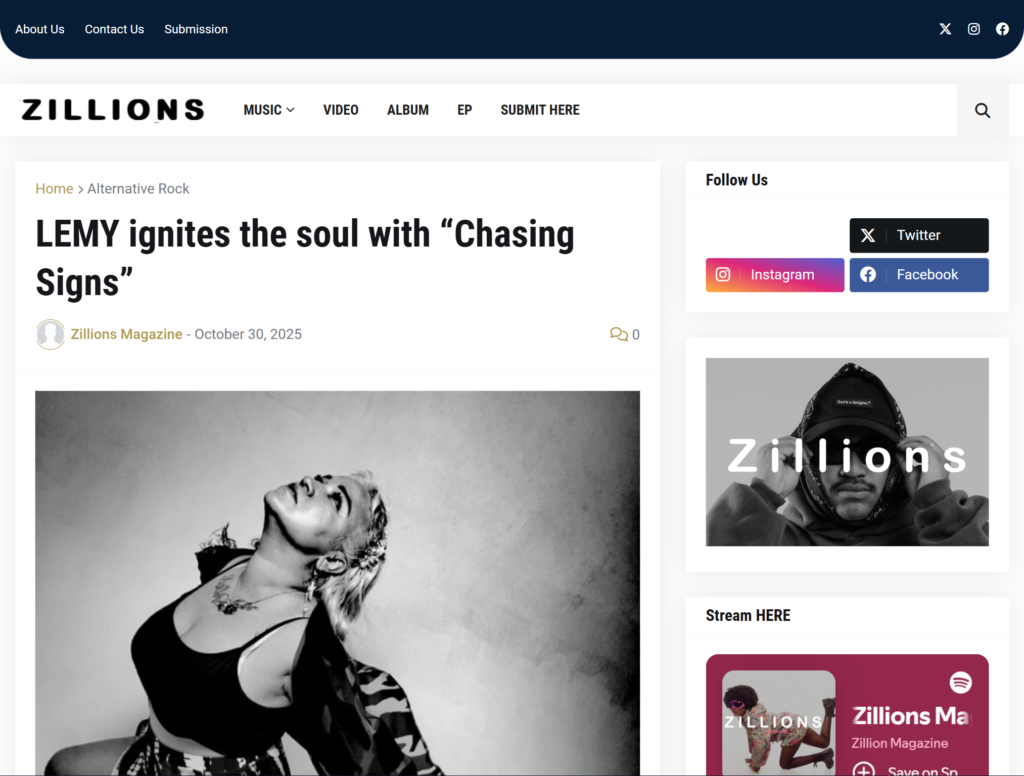Go to Home breadcrumb link

[54, 189]
